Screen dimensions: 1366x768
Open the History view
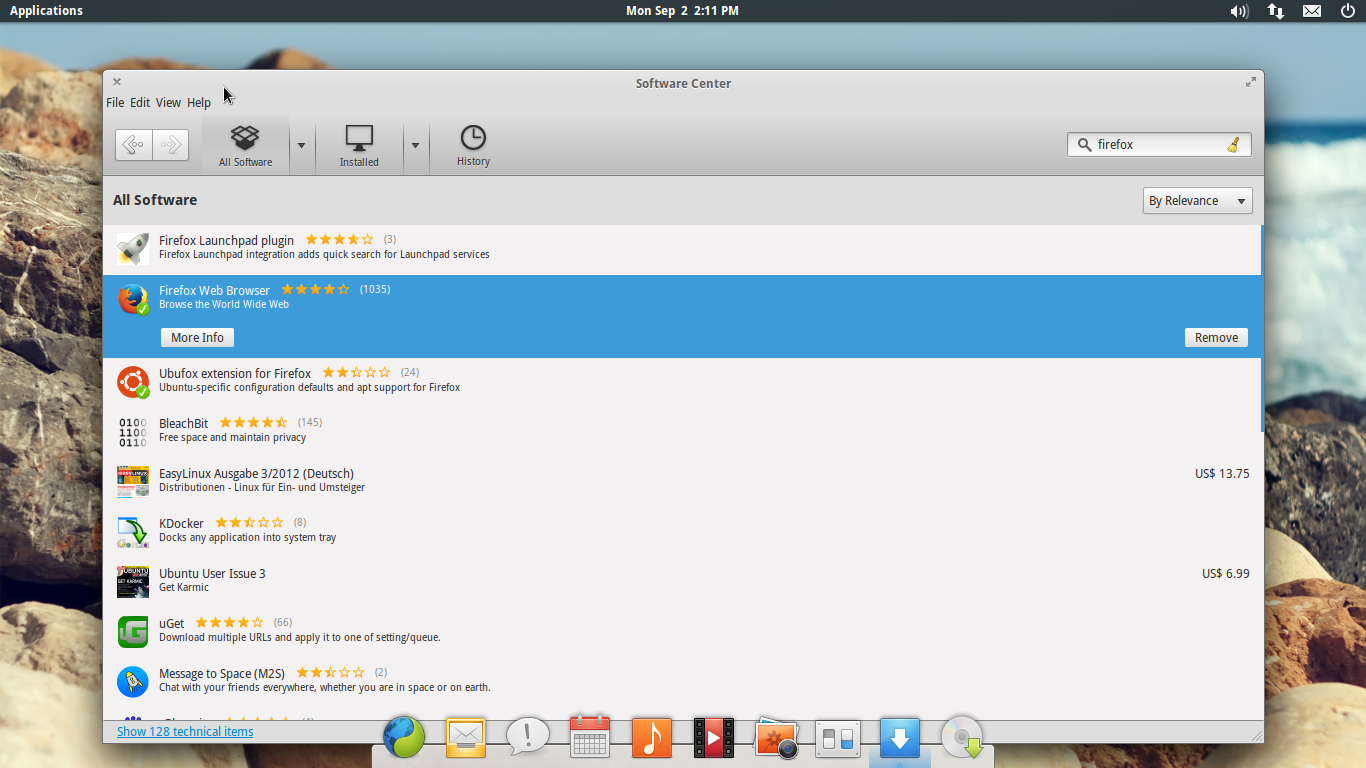click(x=473, y=146)
